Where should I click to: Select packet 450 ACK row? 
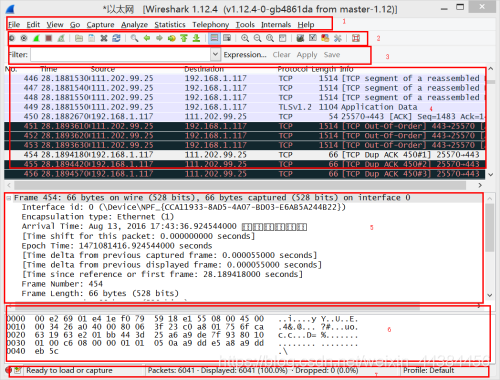point(245,117)
